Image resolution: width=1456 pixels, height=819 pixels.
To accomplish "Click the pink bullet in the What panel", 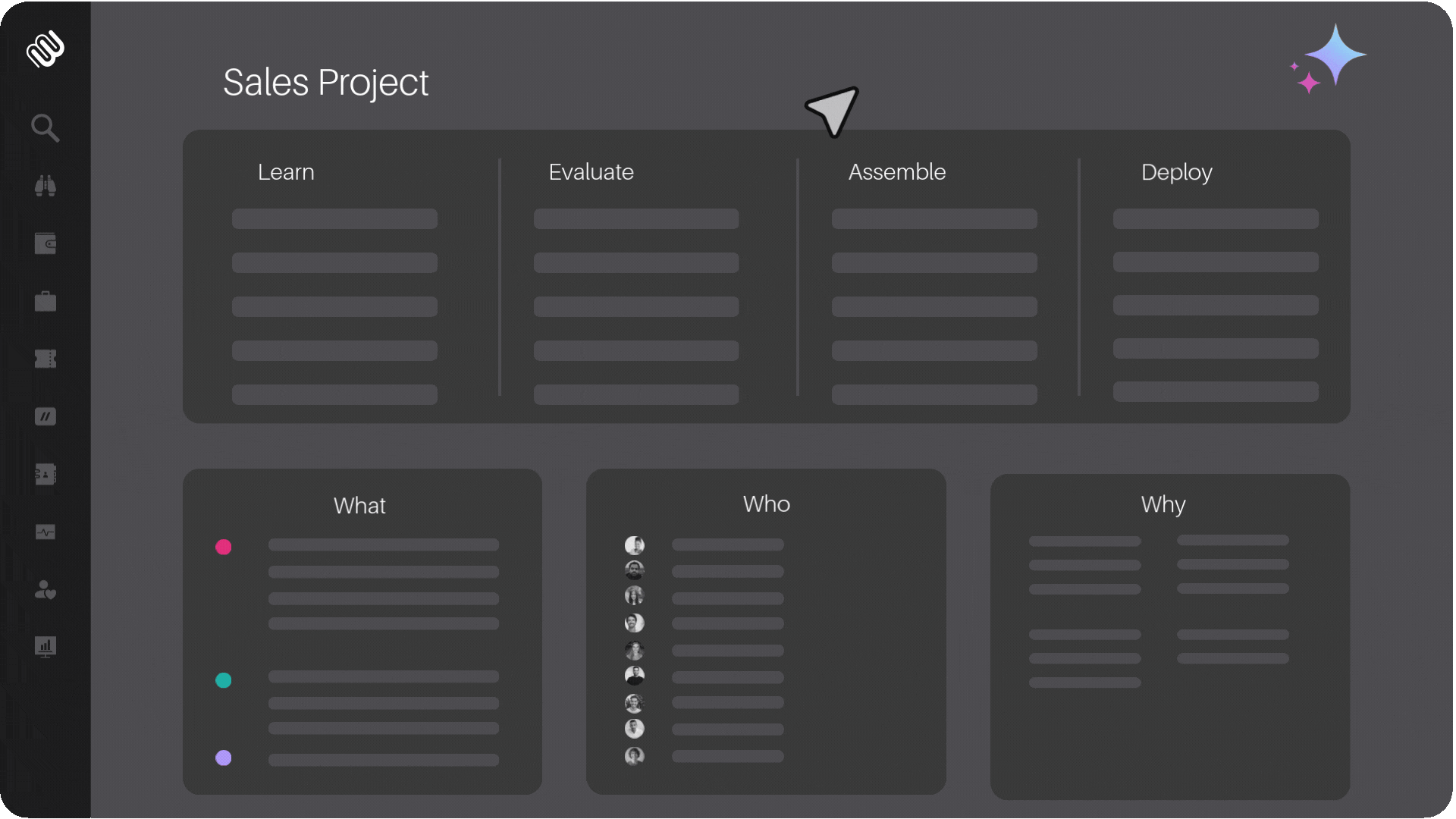I will click(223, 548).
